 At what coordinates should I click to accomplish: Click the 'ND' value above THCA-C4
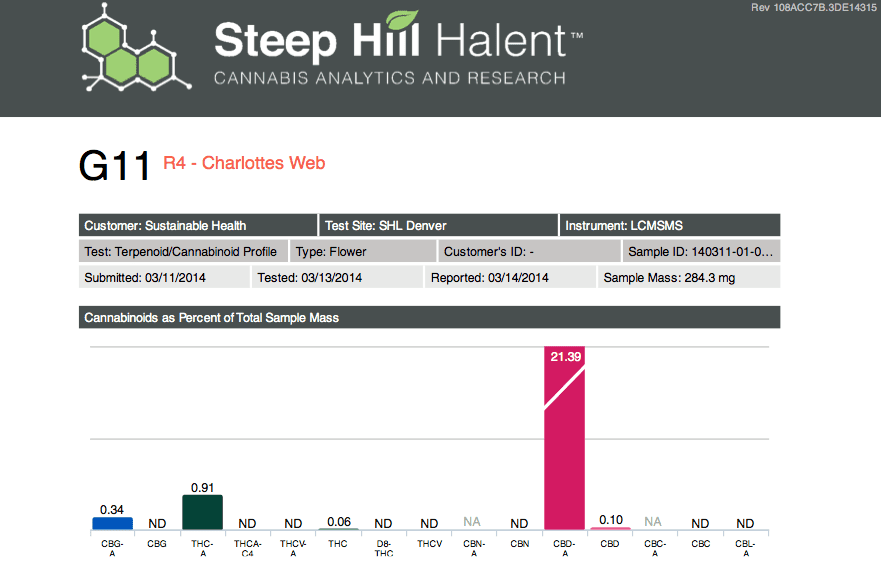[247, 523]
